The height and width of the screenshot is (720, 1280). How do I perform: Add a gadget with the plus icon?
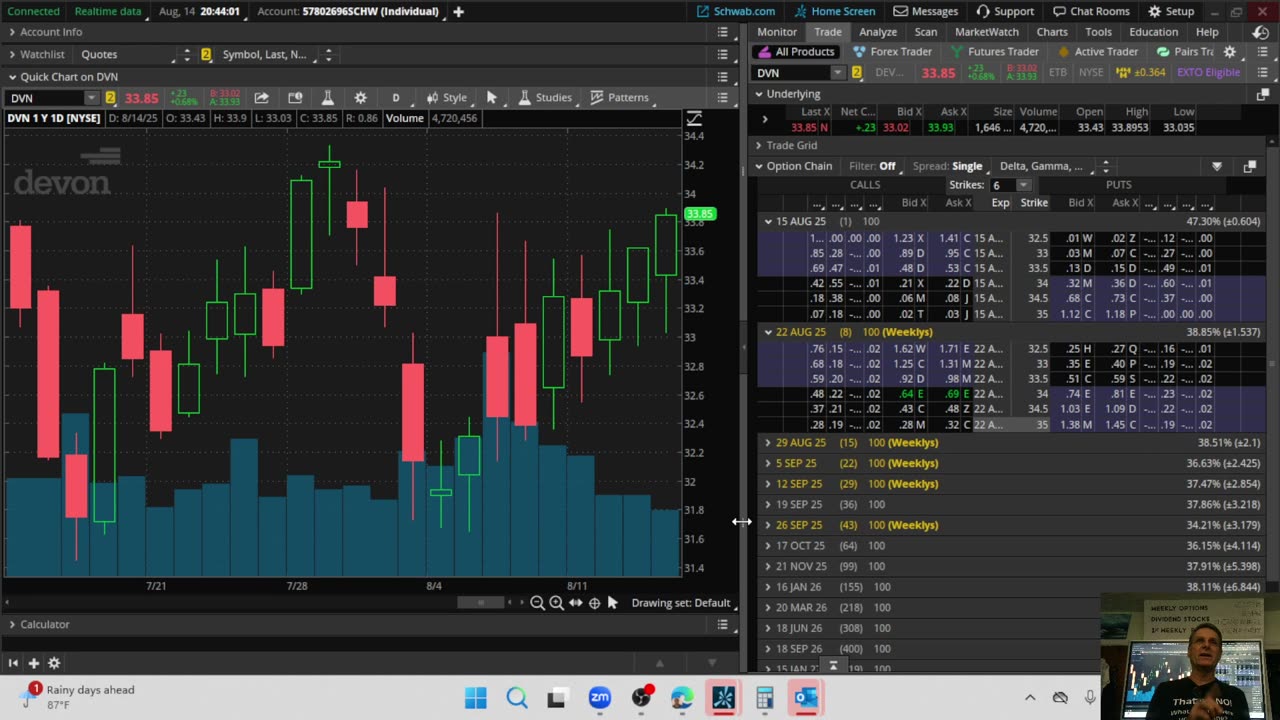(33, 663)
